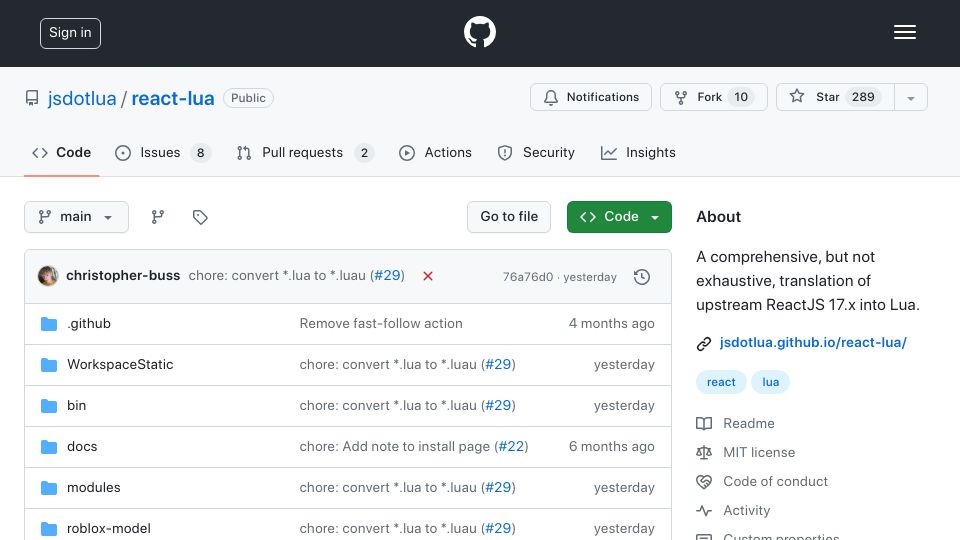Click the Notifications bell button
Screen dimensions: 960x540
click(591, 97)
